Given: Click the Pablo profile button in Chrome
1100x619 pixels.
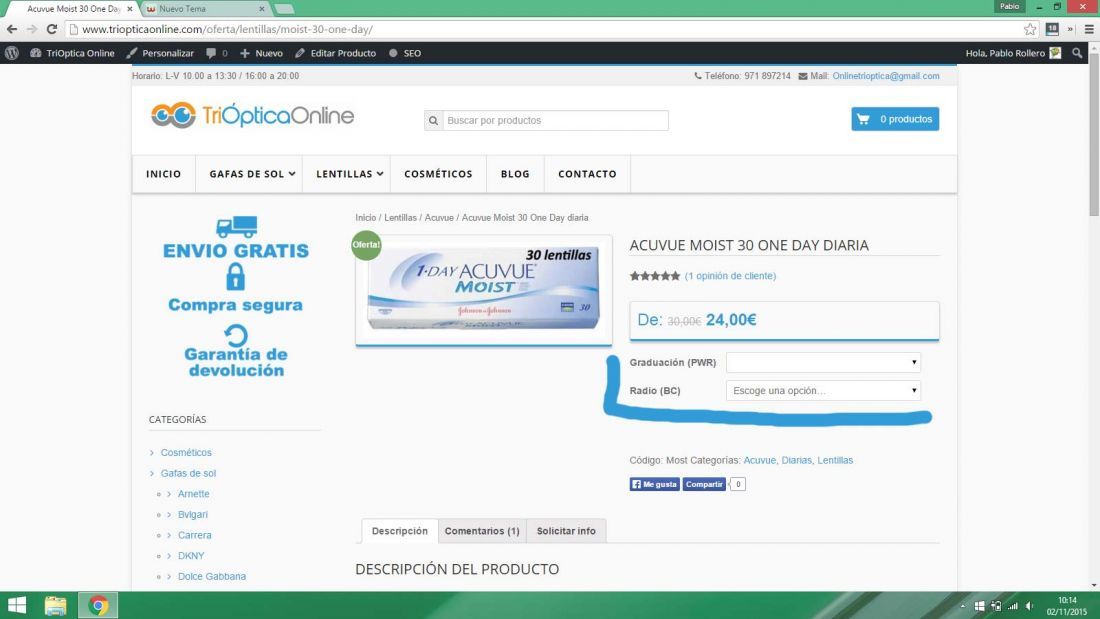Looking at the screenshot, I should tap(1010, 6).
